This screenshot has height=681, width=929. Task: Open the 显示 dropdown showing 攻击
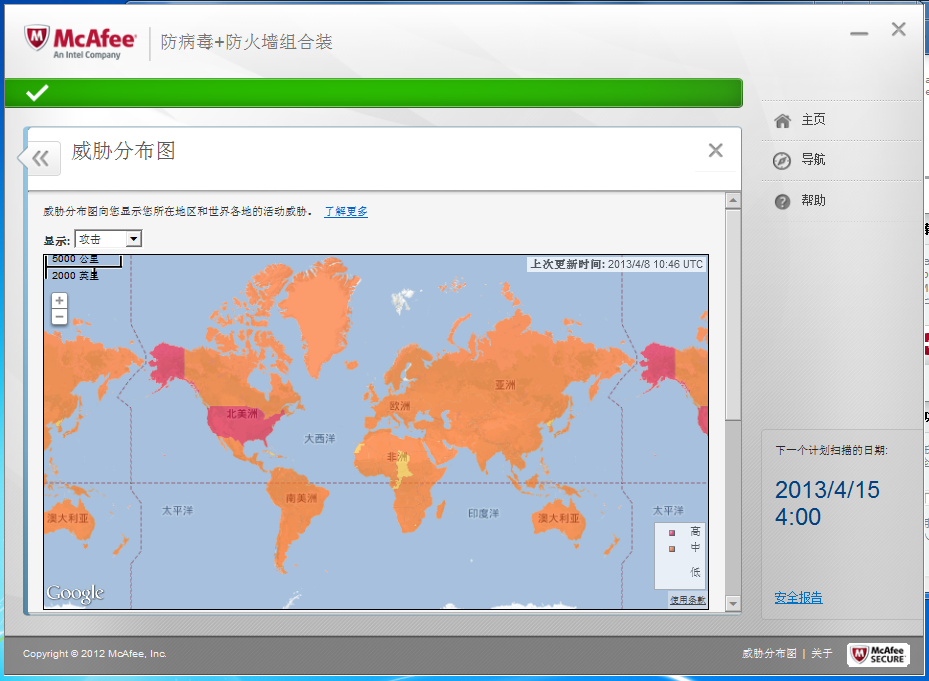(x=108, y=239)
